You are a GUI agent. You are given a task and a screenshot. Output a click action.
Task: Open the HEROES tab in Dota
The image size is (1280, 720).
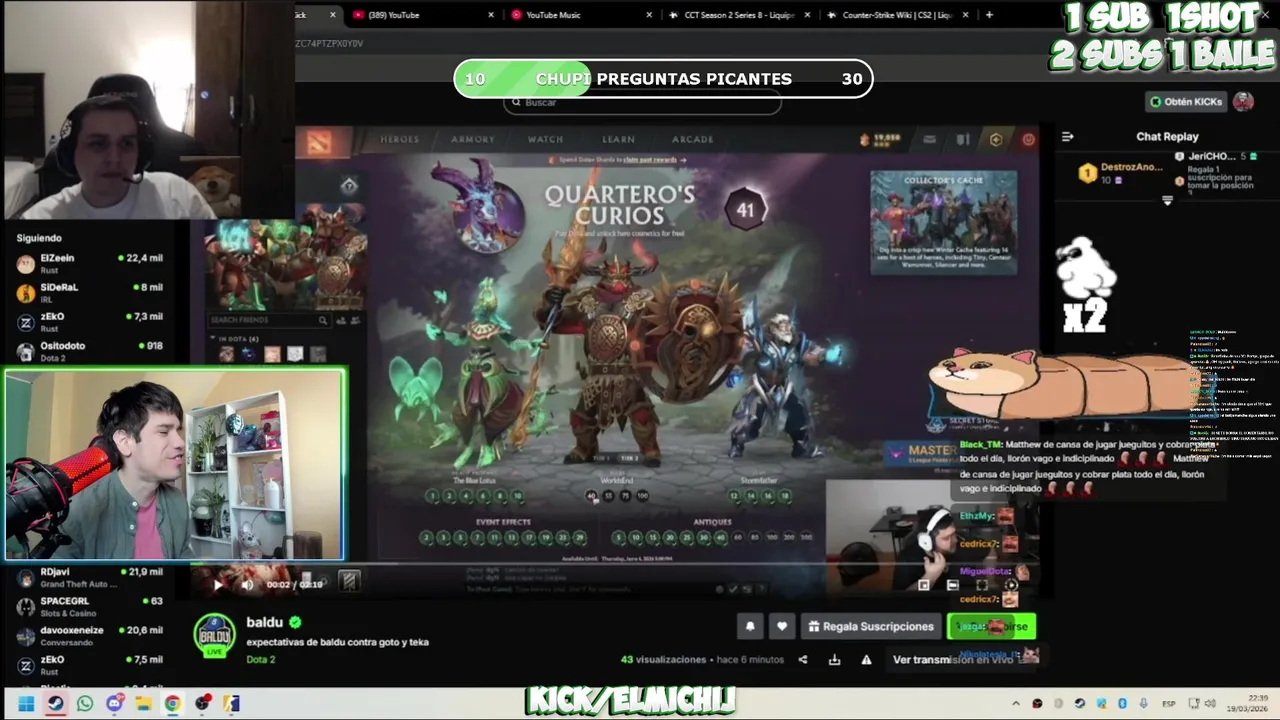point(399,140)
